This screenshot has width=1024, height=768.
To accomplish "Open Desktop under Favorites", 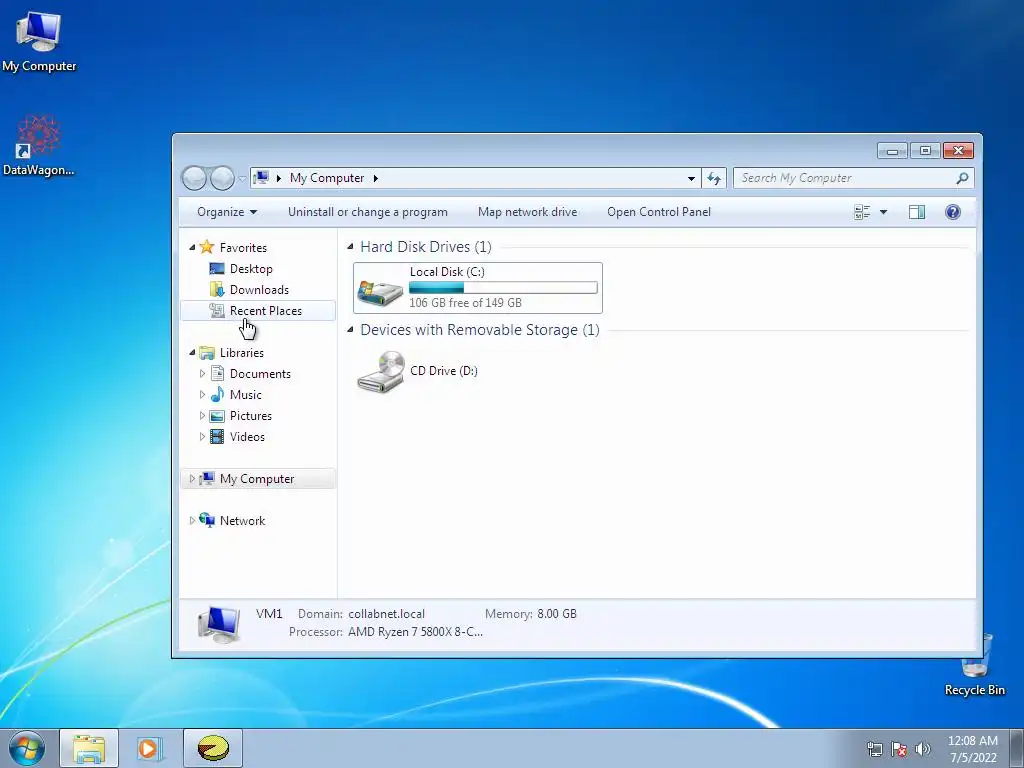I will coord(251,268).
